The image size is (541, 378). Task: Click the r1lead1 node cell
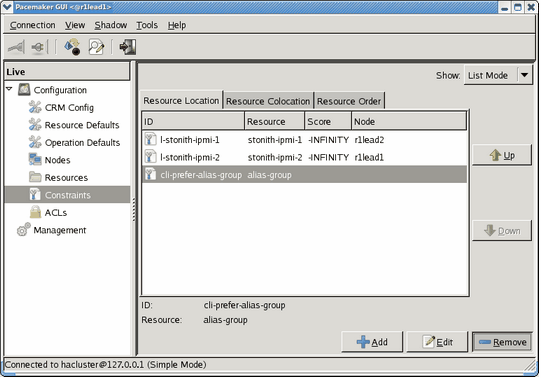(x=369, y=157)
